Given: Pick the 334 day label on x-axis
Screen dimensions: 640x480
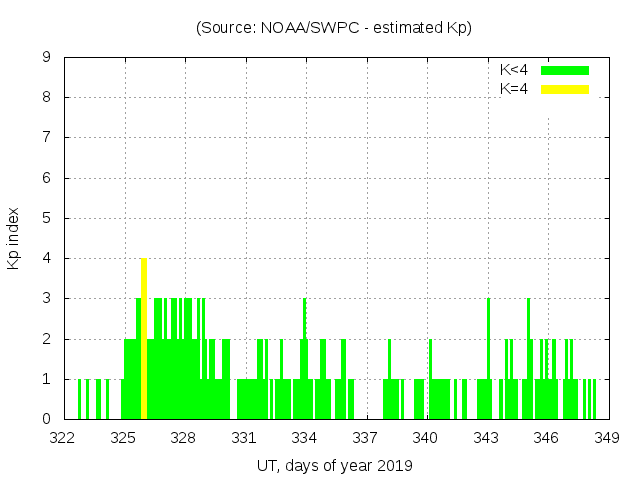Looking at the screenshot, I should (x=305, y=437).
